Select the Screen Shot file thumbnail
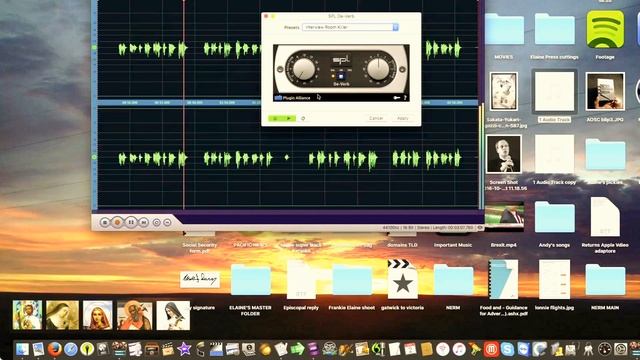 click(x=504, y=154)
